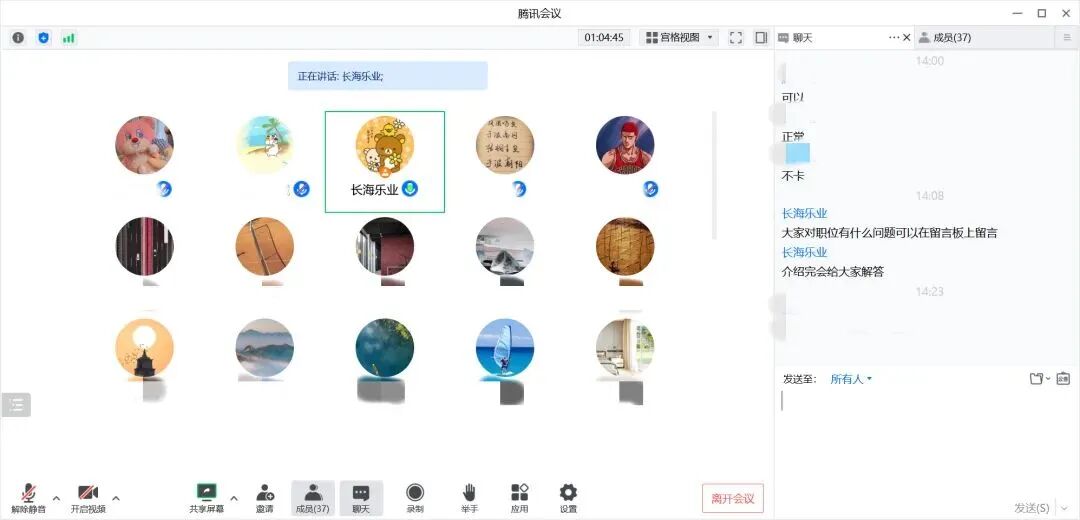Click muted mic under calligraphy avatar
The height and width of the screenshot is (520, 1080).
pyautogui.click(x=519, y=189)
